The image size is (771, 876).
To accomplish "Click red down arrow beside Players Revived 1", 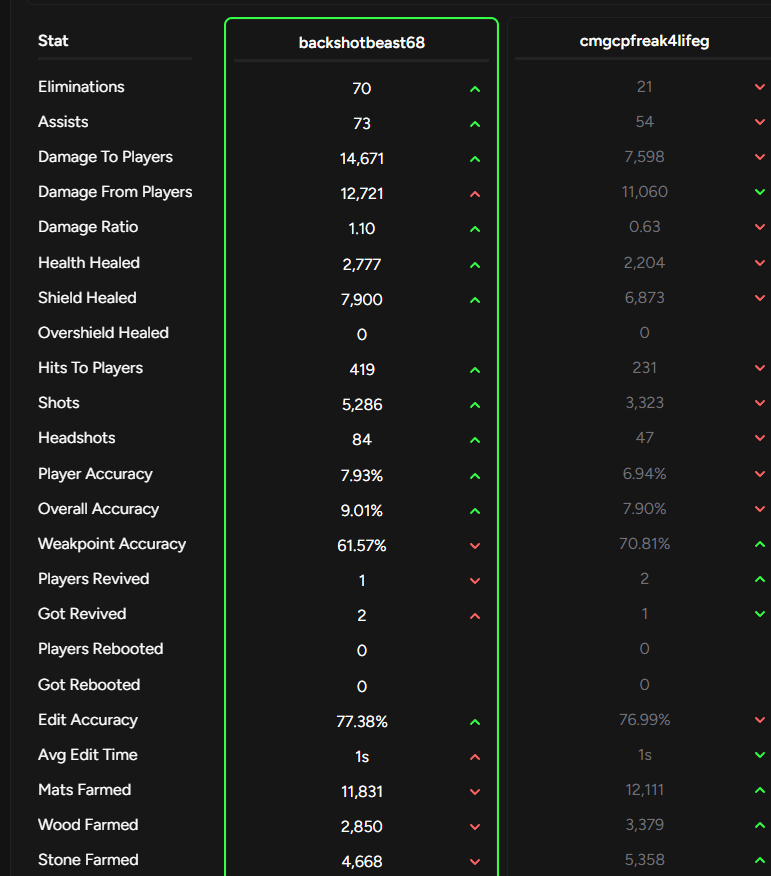I will (475, 581).
